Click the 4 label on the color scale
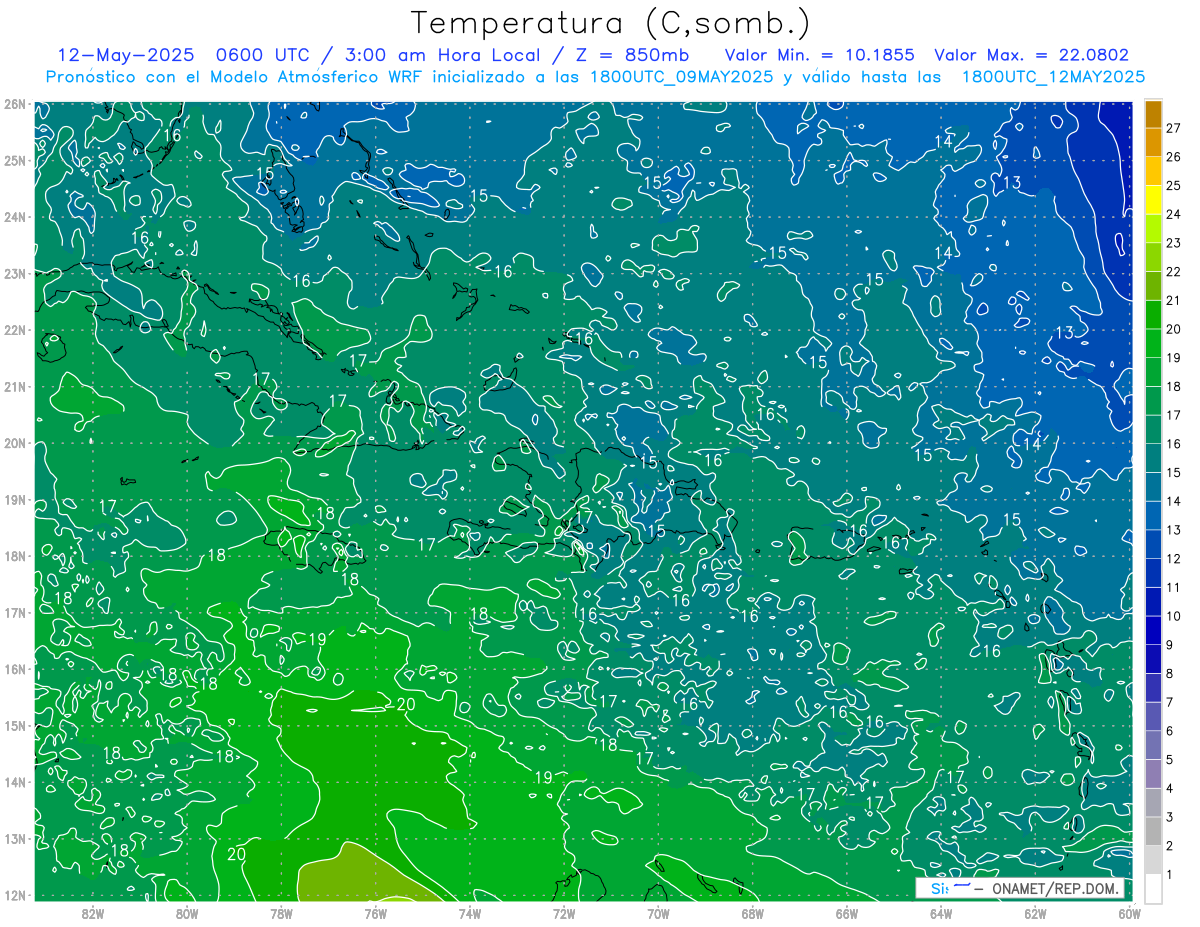Screen dimensions: 1200x927 pyautogui.click(x=1170, y=789)
